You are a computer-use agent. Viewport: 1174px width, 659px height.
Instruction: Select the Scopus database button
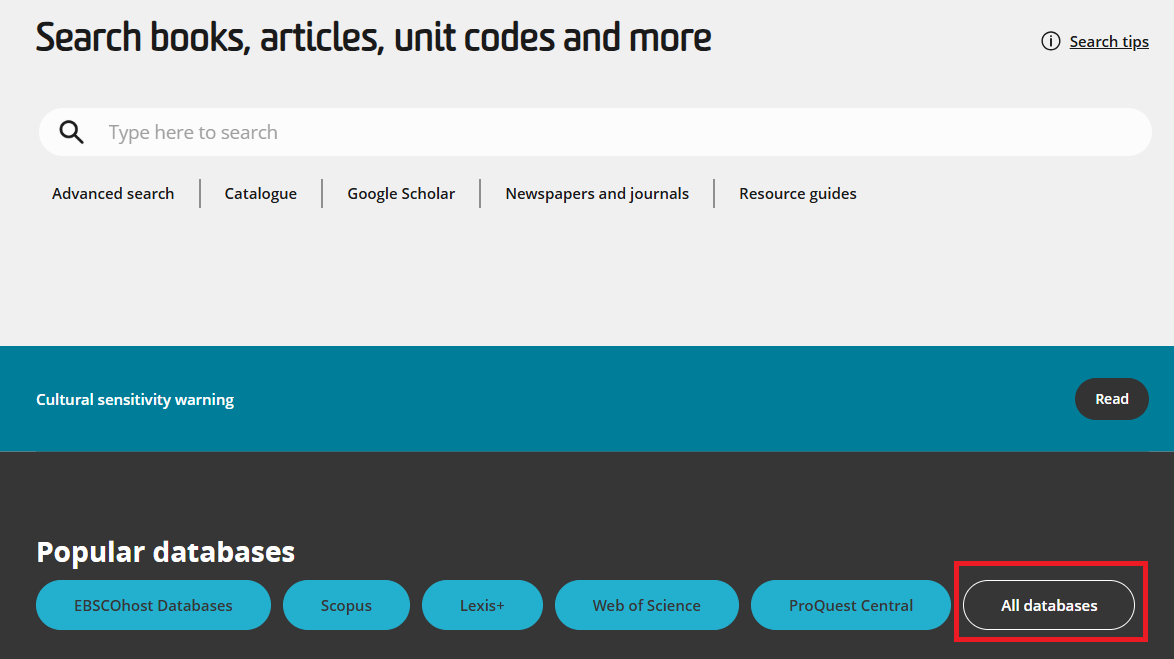(346, 605)
